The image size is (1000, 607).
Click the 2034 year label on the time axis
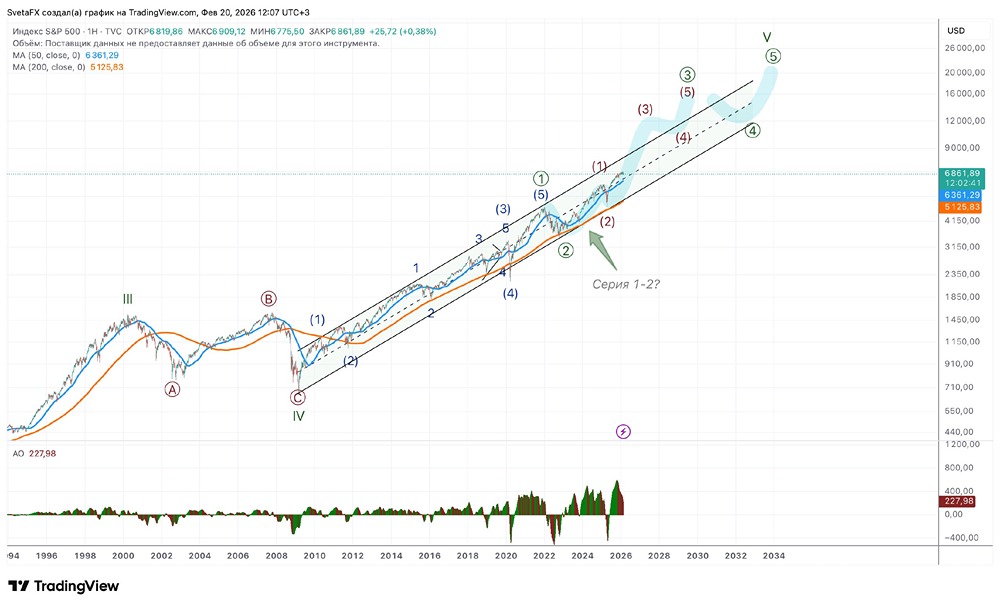click(x=774, y=555)
